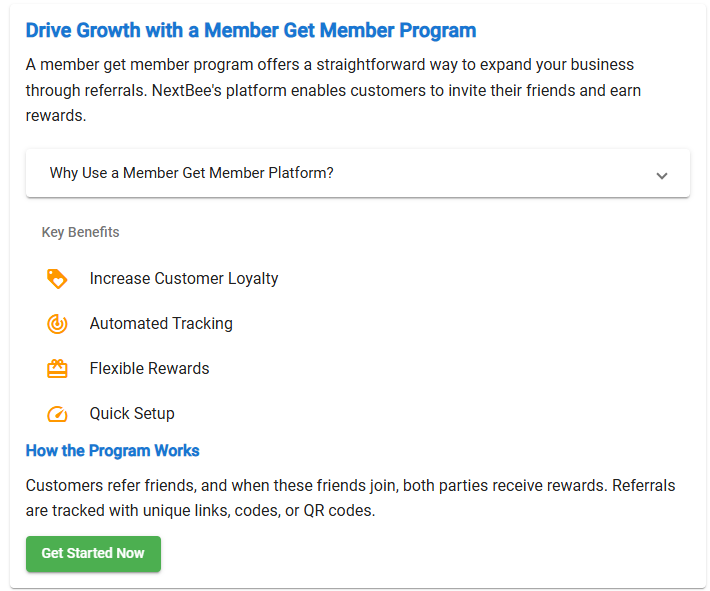Click the paragraph mentioning NextBee's platform
710x591 pixels.
(333, 90)
